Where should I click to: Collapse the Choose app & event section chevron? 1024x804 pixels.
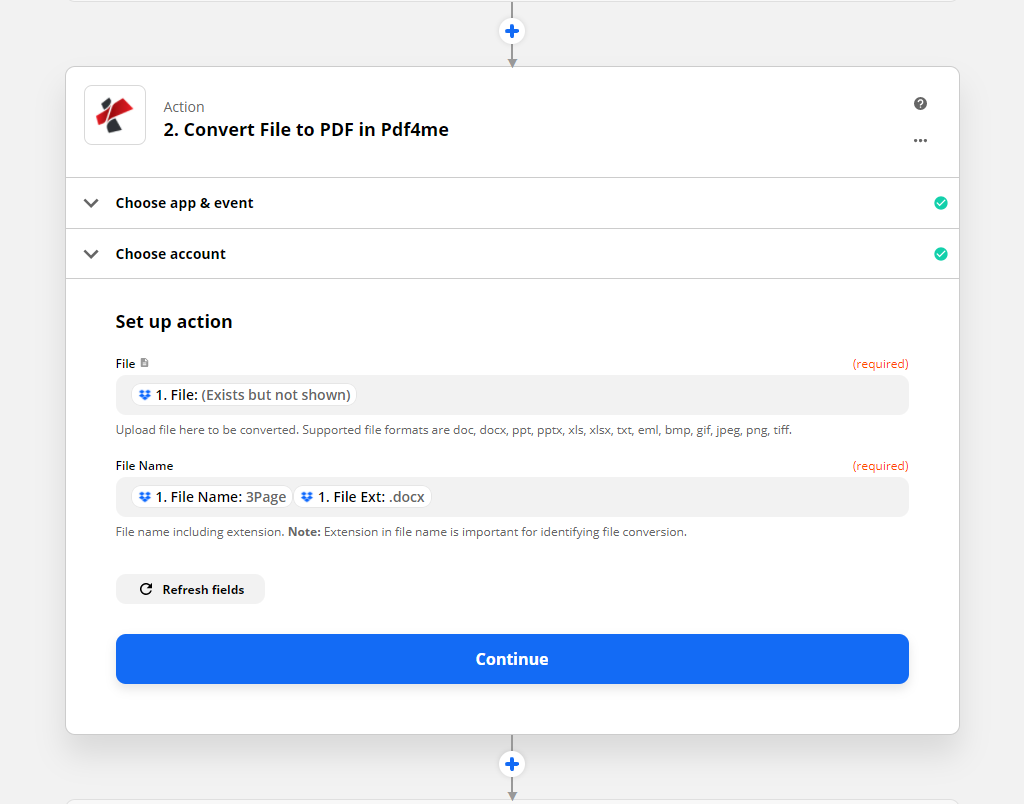point(91,202)
